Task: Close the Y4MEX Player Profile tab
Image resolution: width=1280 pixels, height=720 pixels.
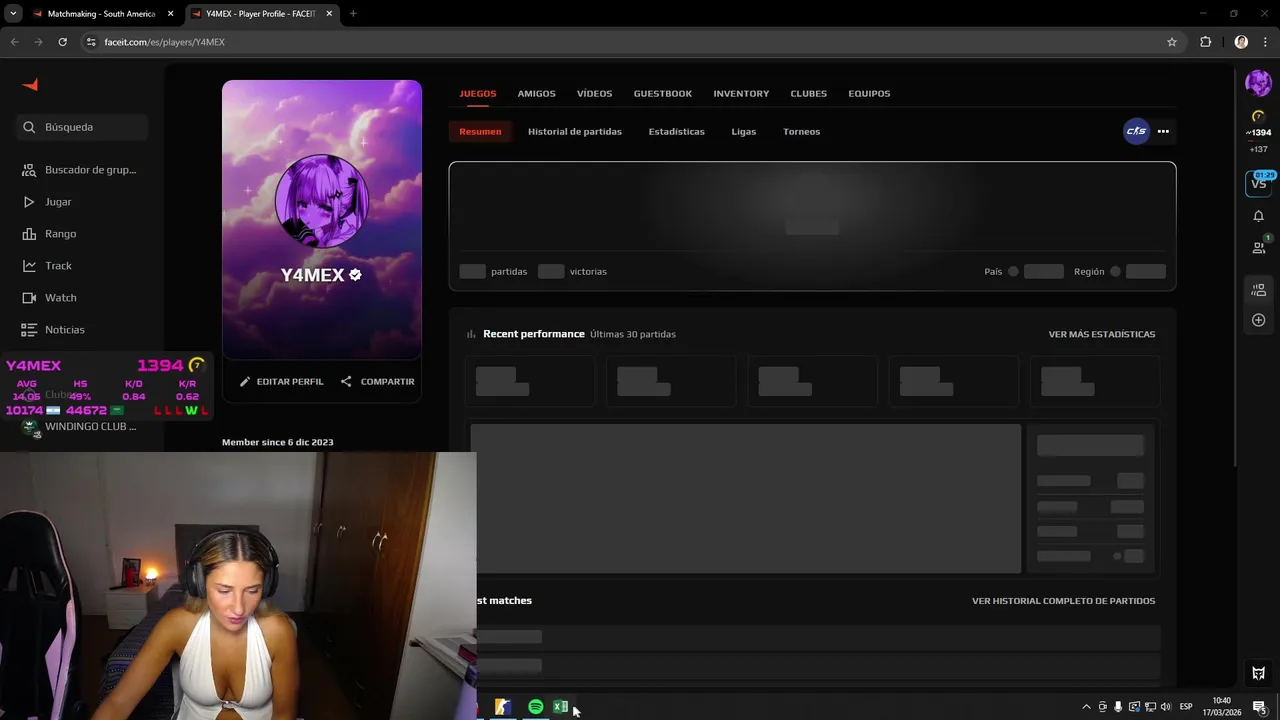Action: coord(327,14)
